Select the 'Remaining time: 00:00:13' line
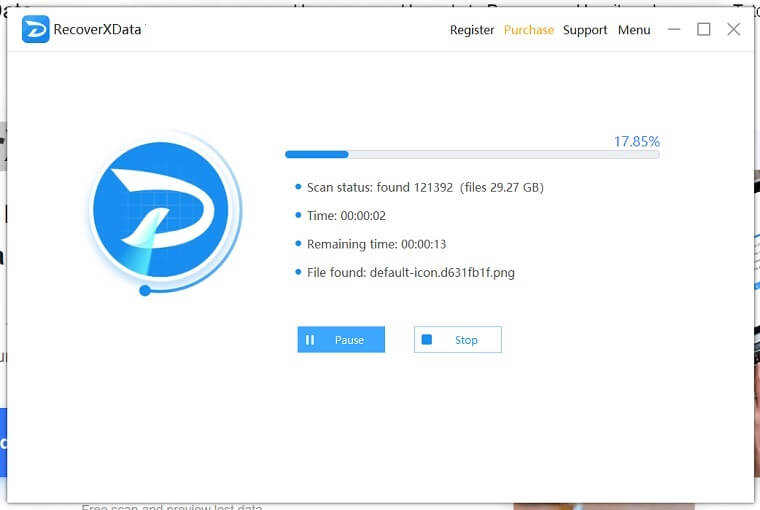 tap(376, 244)
